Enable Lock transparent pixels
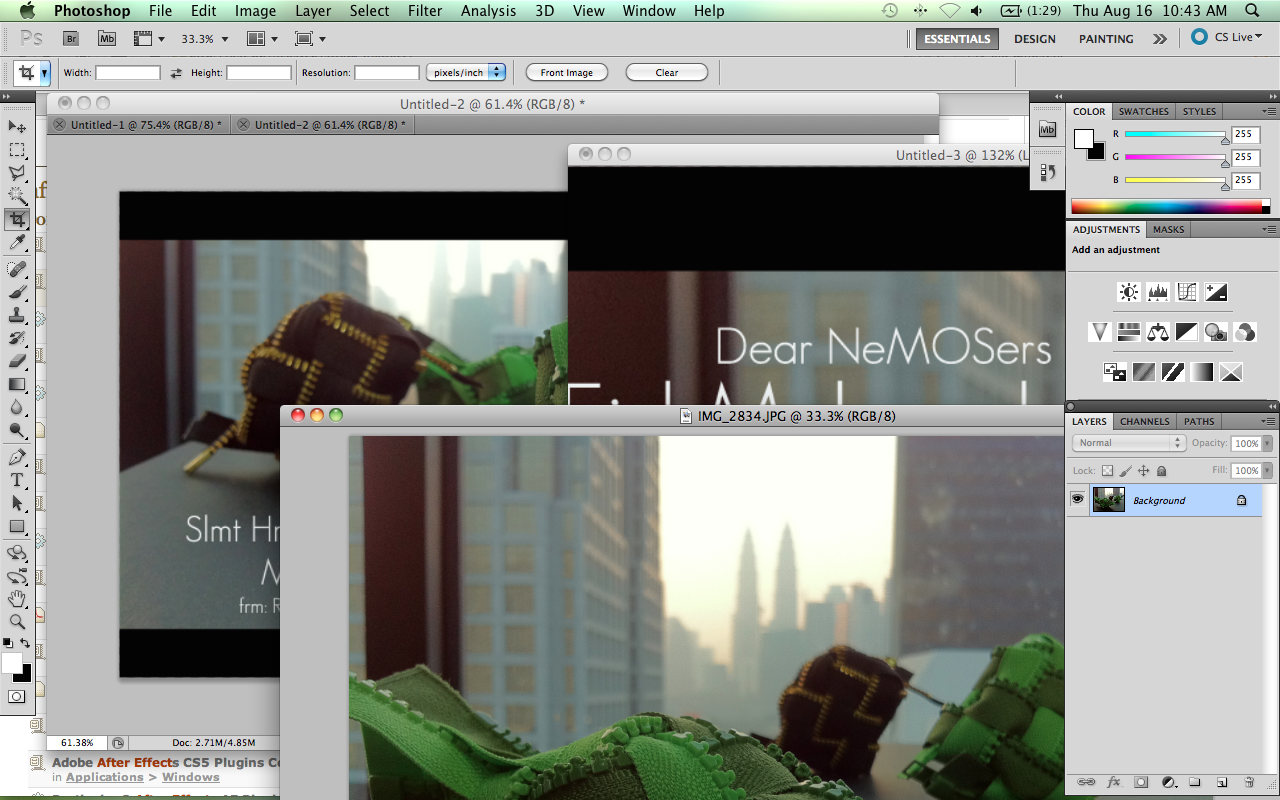 (1106, 470)
